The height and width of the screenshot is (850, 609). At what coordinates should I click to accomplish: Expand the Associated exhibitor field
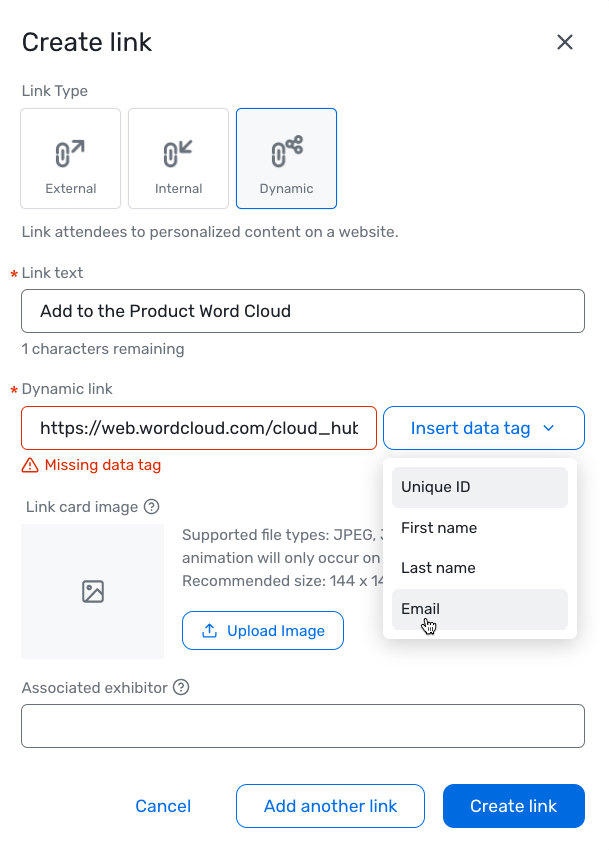point(302,726)
